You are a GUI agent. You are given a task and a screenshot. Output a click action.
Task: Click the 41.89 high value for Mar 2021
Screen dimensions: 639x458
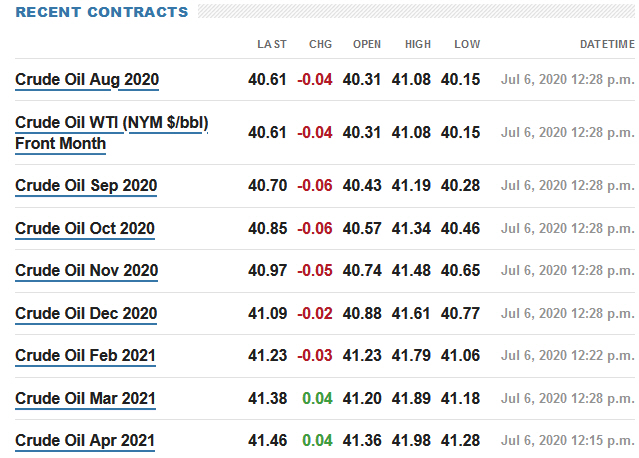[412, 399]
